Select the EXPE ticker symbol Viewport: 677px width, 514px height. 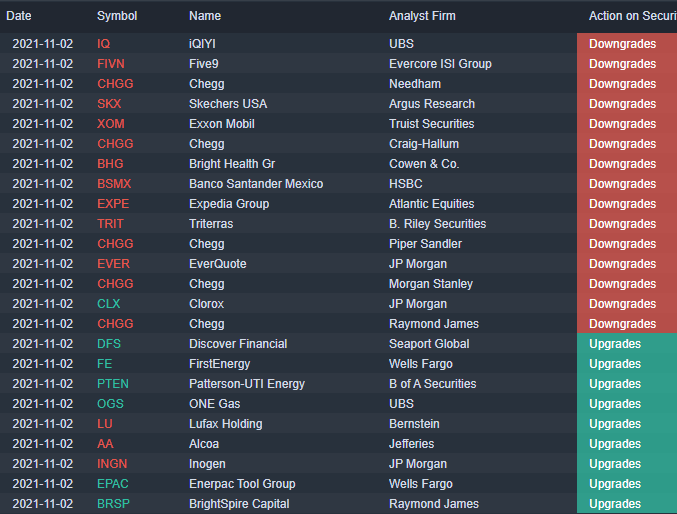[113, 204]
